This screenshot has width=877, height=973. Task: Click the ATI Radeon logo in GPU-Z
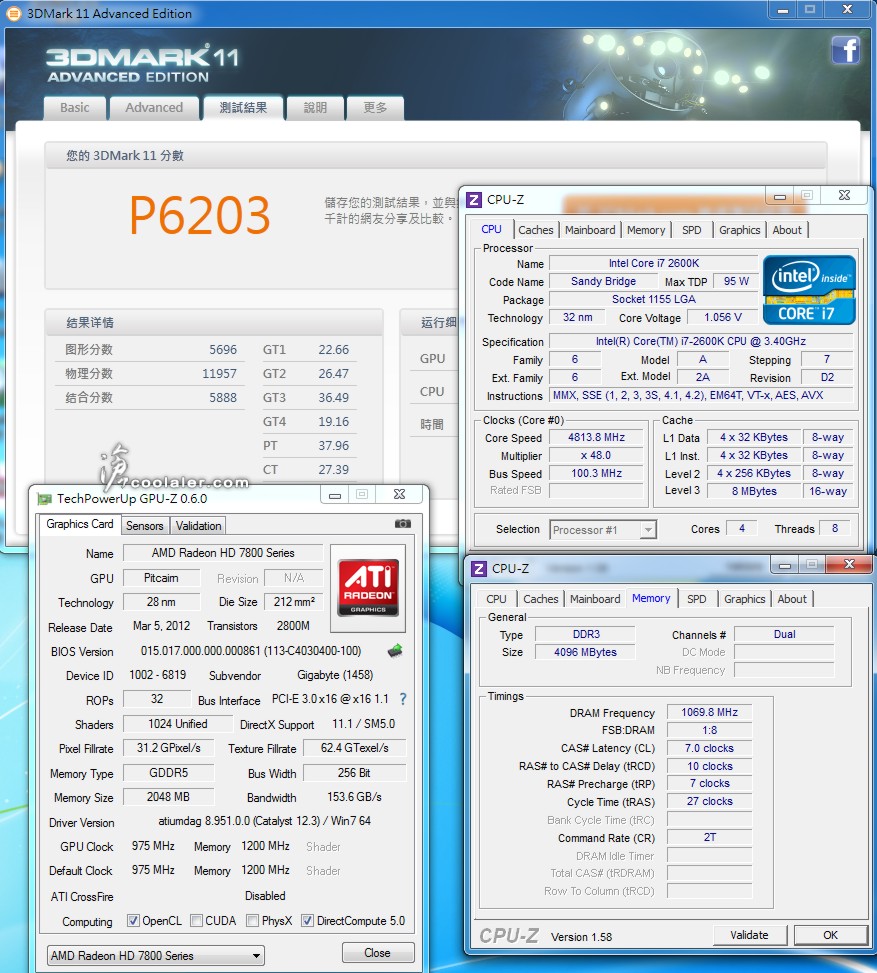[368, 588]
